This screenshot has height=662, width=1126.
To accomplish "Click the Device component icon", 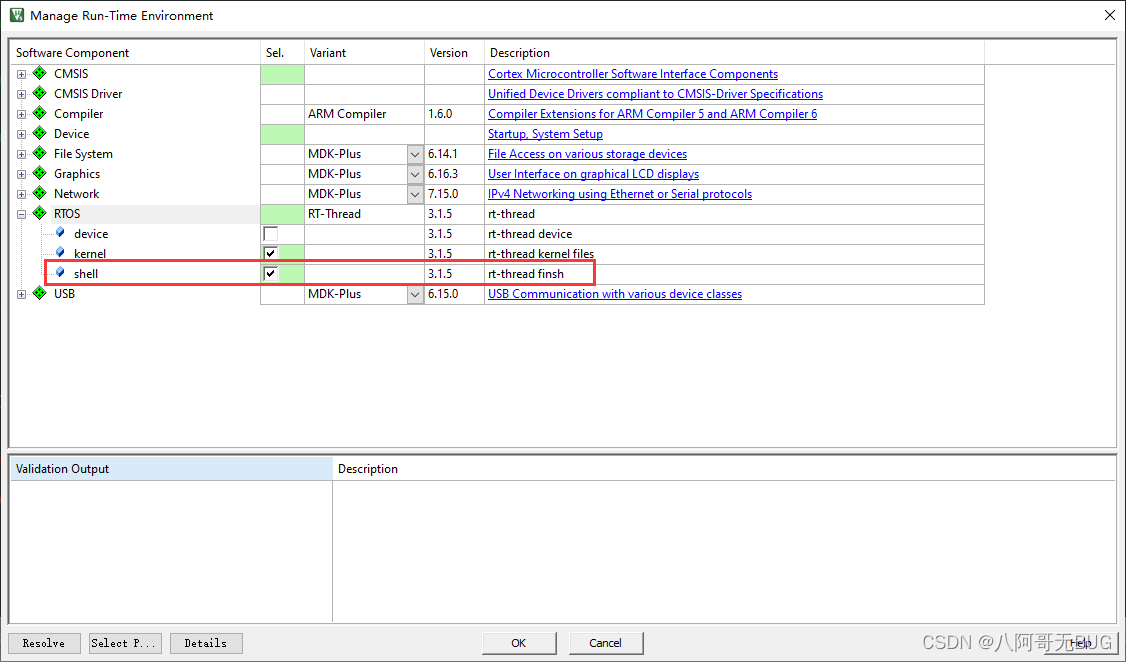I will coord(39,133).
